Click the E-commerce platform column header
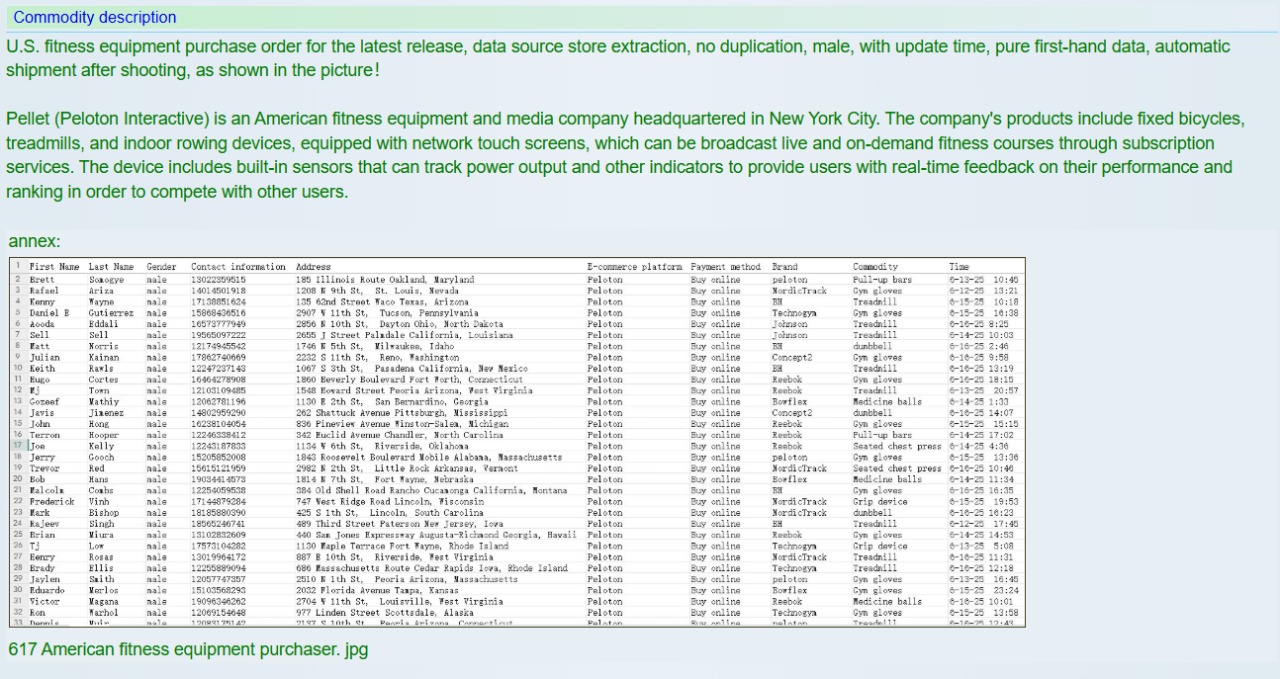 click(634, 267)
